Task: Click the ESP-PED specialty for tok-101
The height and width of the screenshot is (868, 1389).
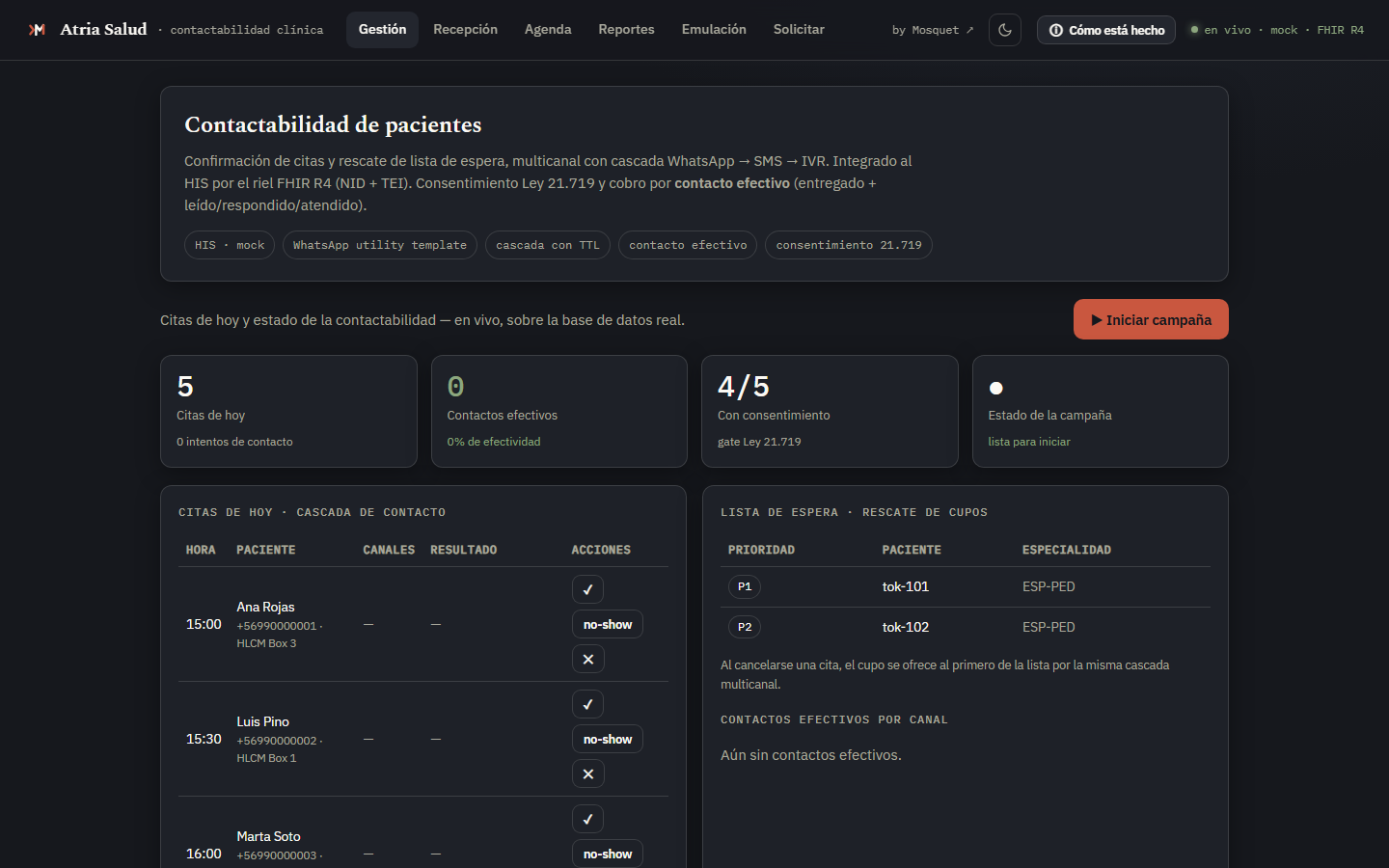Action: coord(1049,586)
